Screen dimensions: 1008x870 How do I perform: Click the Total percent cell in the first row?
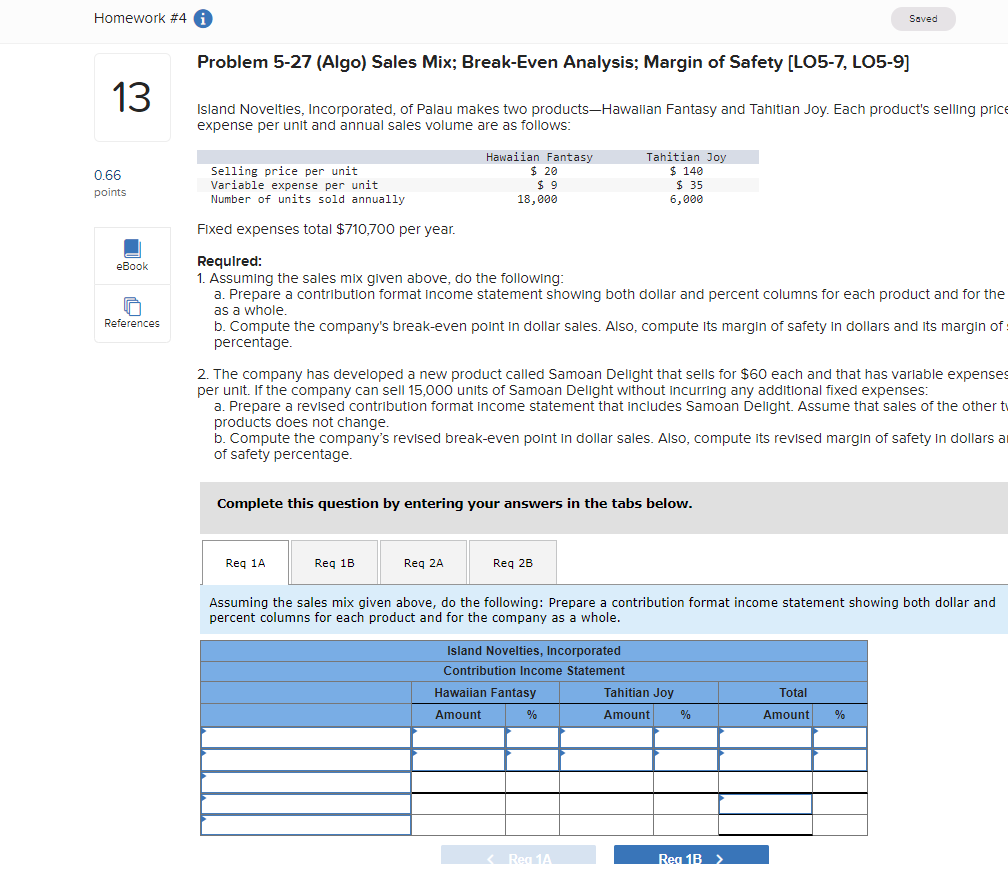pyautogui.click(x=840, y=737)
